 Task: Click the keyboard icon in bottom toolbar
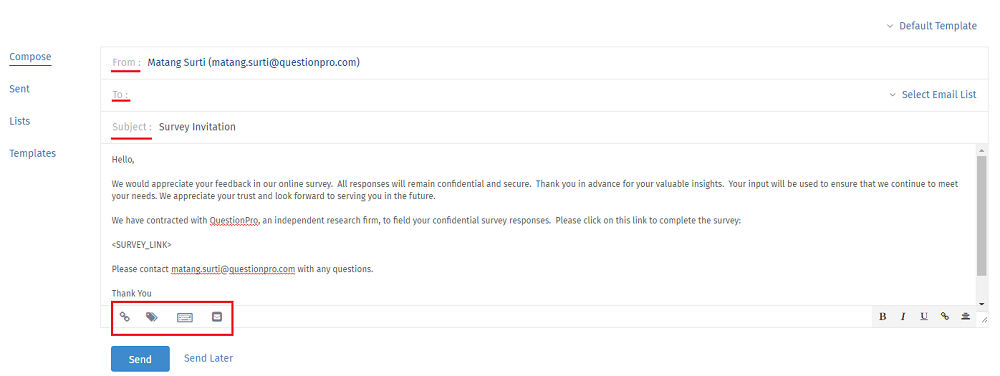tap(185, 317)
